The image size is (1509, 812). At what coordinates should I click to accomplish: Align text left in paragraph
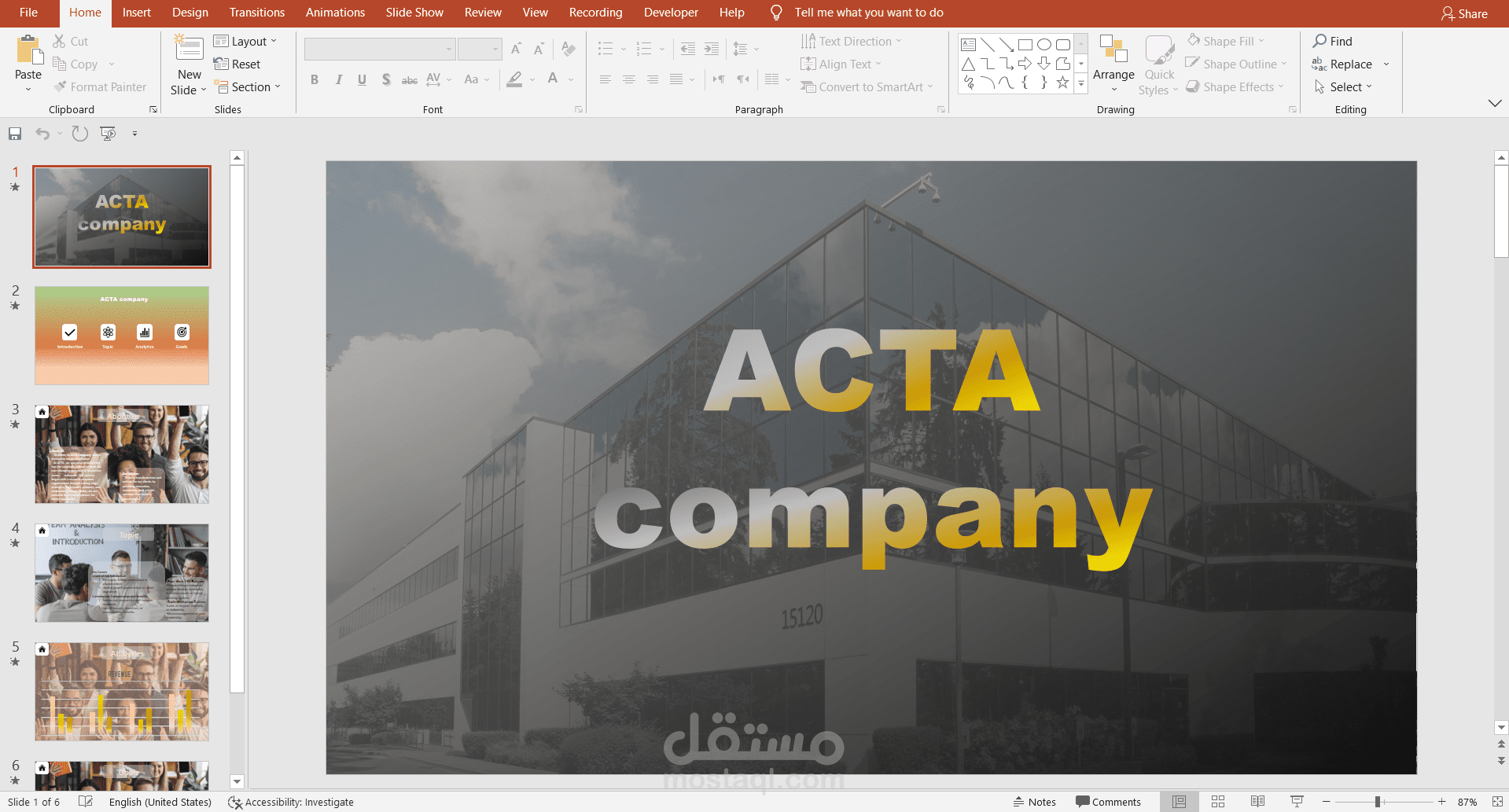pyautogui.click(x=605, y=79)
